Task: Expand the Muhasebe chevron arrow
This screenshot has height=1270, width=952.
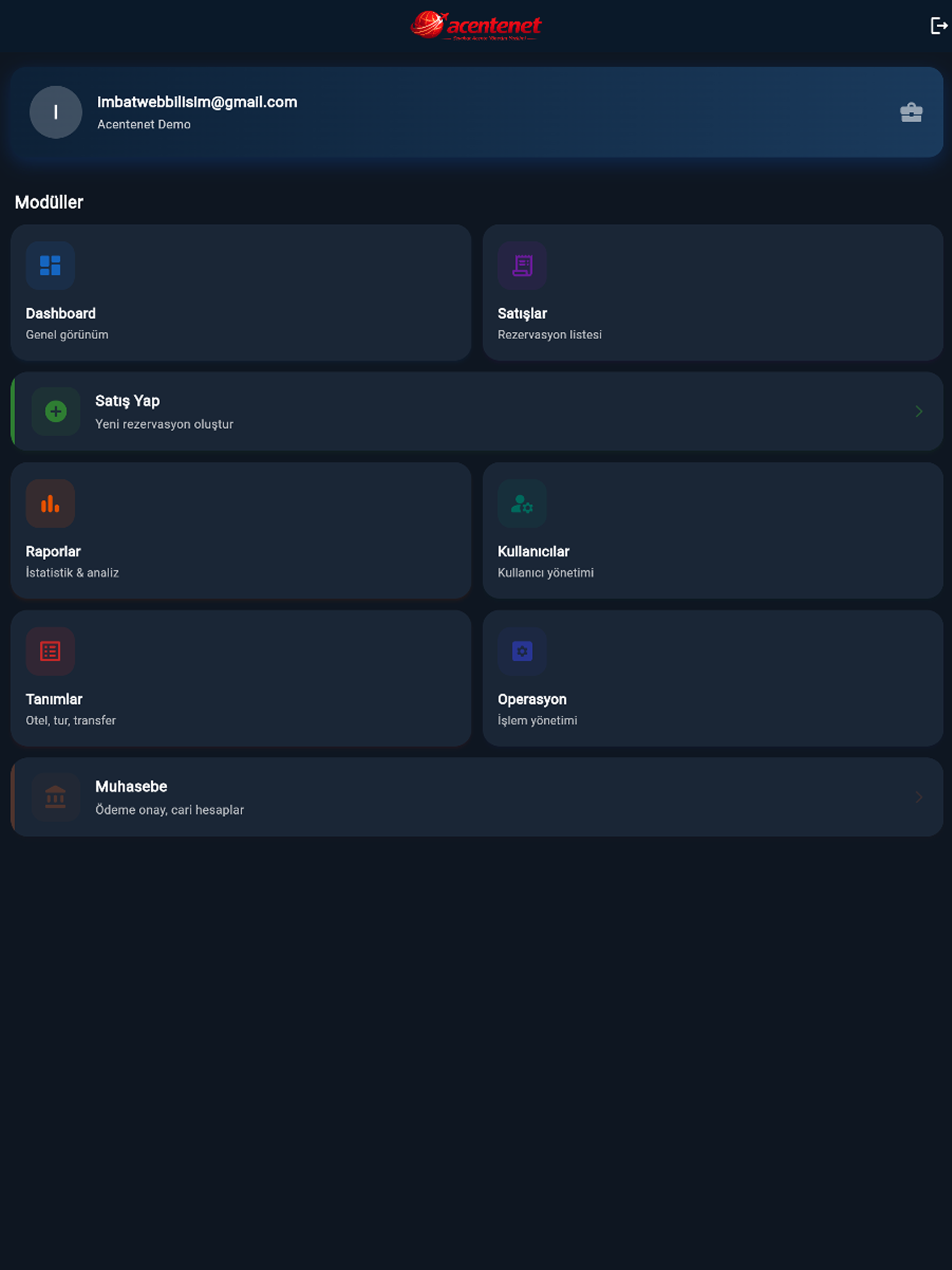Action: pyautogui.click(x=919, y=797)
